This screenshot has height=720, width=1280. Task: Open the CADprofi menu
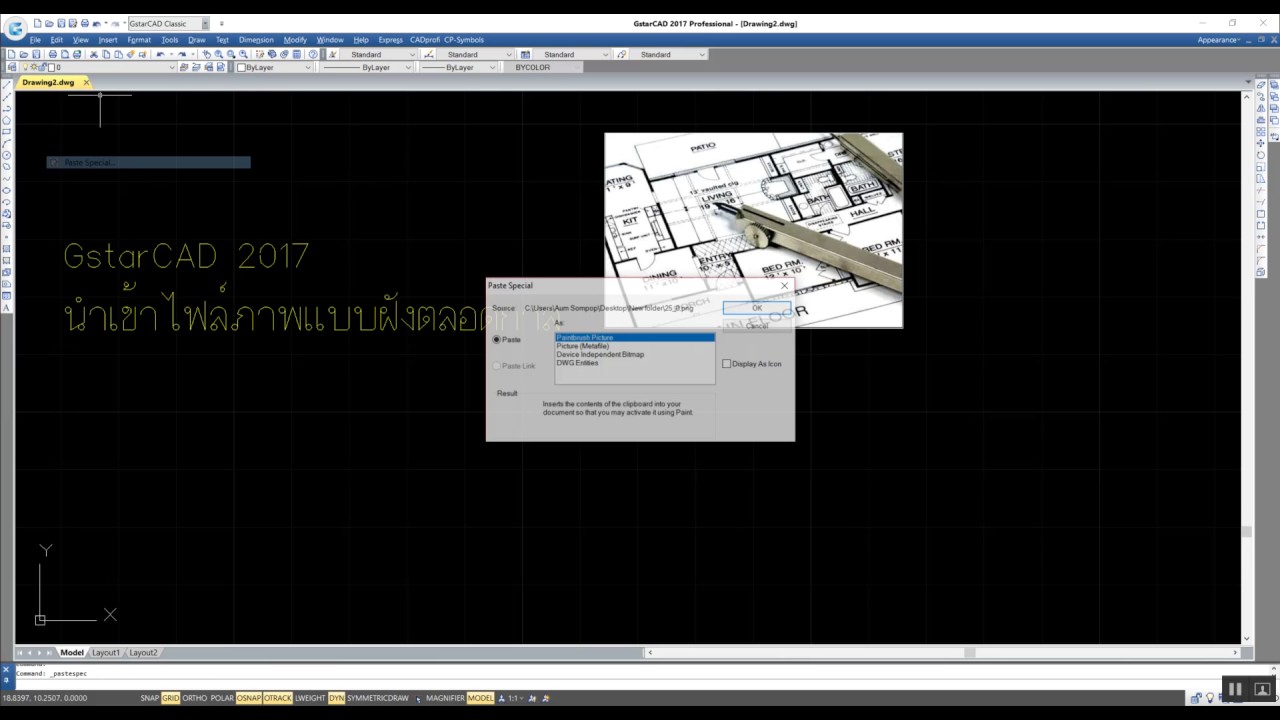pyautogui.click(x=425, y=40)
